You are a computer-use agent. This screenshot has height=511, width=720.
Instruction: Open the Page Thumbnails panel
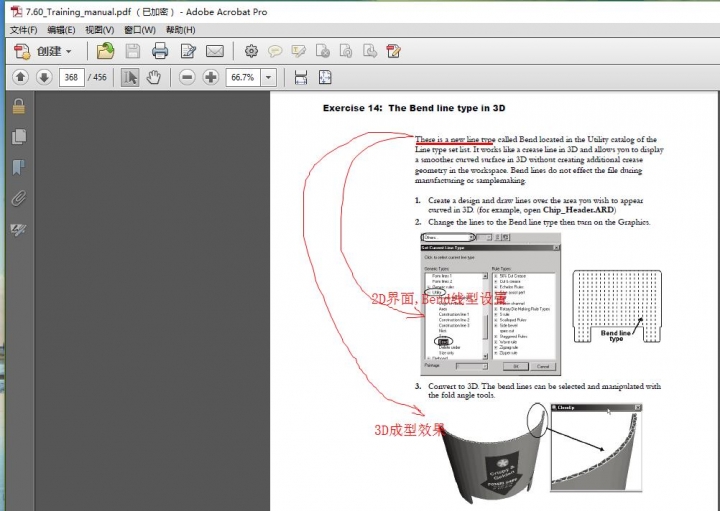[x=18, y=136]
